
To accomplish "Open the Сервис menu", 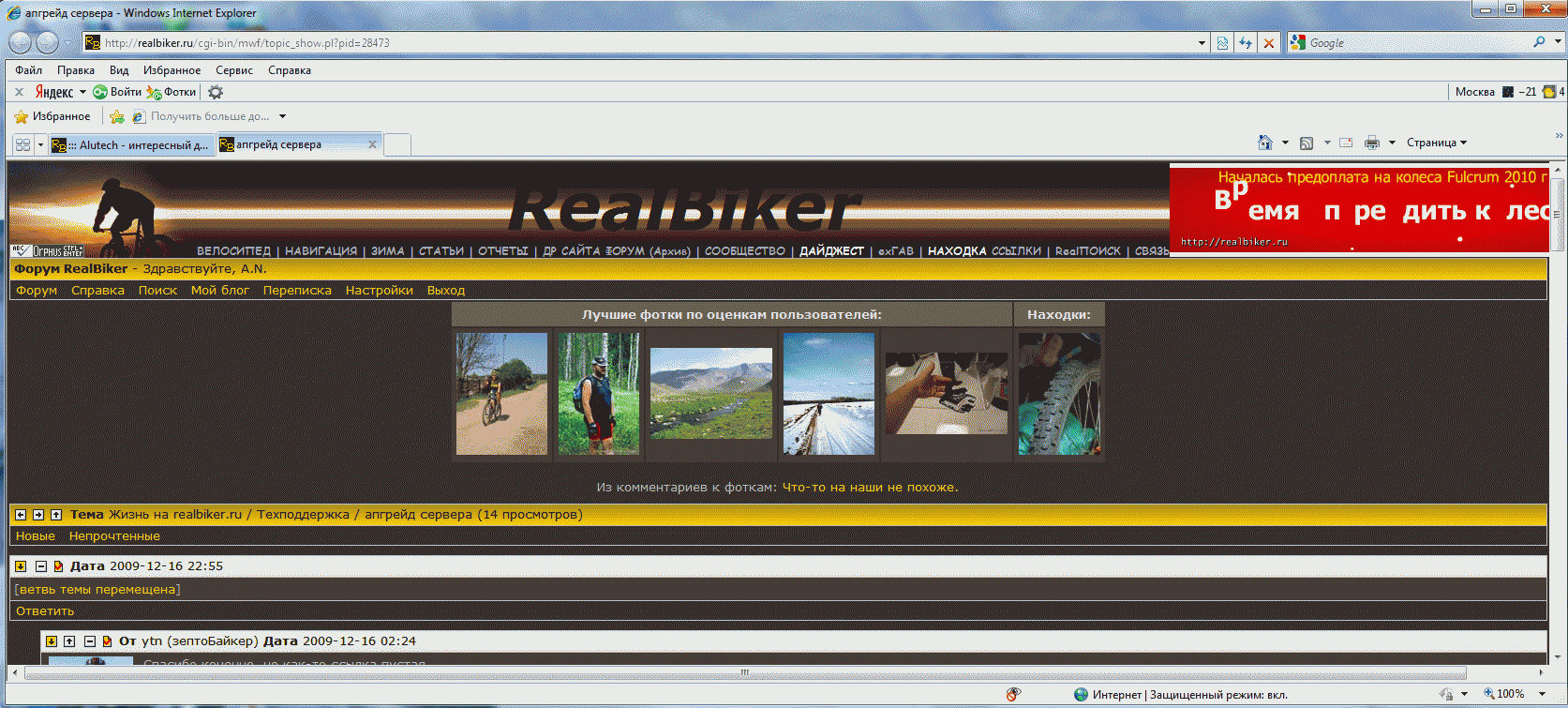I will click(x=233, y=70).
